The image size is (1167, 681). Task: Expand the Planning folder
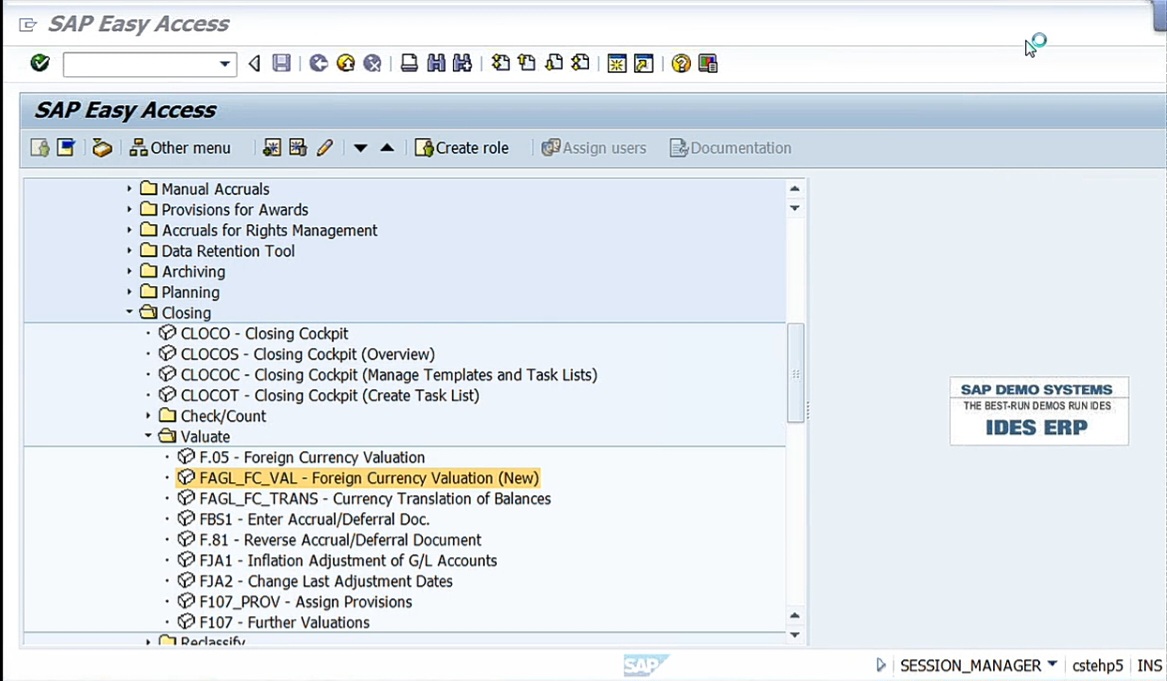coord(129,292)
